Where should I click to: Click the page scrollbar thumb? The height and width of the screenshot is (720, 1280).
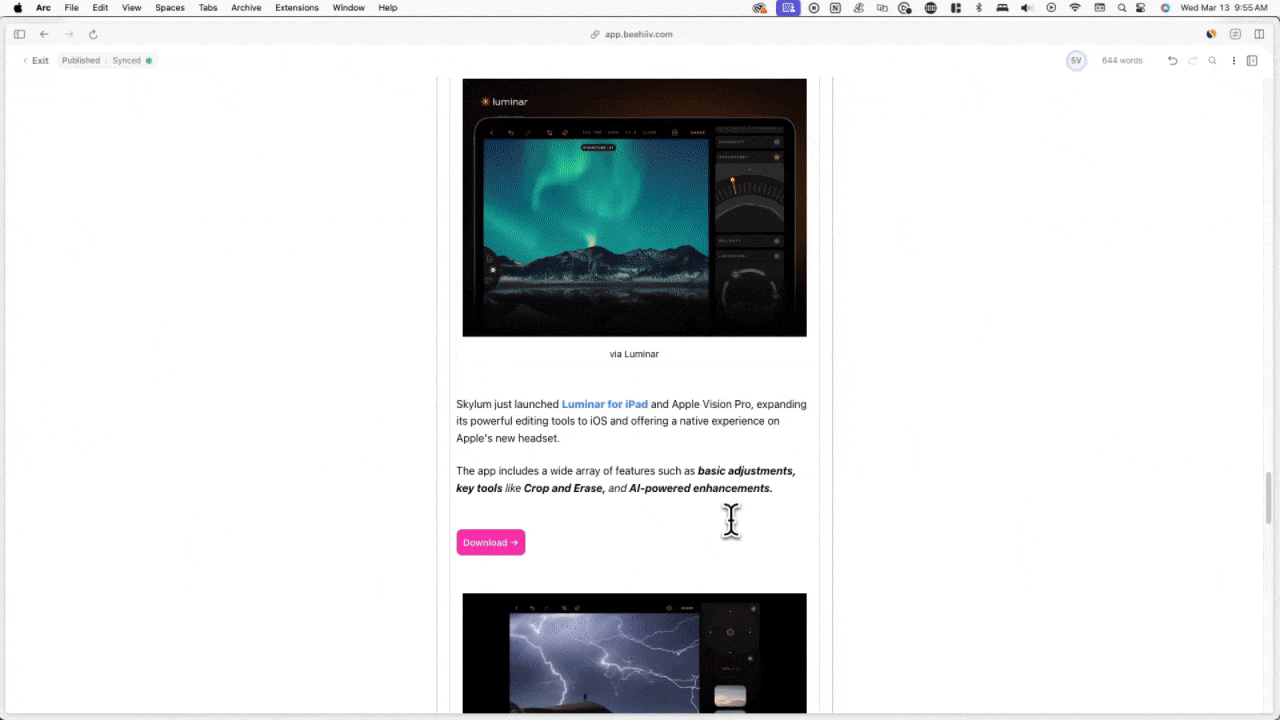tap(1270, 497)
